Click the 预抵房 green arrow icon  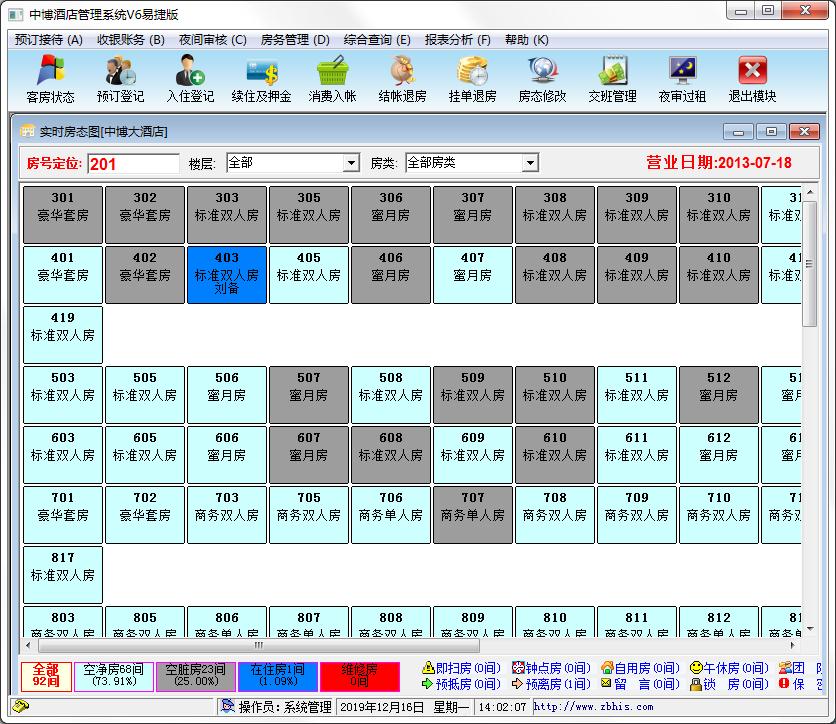pyautogui.click(x=428, y=683)
